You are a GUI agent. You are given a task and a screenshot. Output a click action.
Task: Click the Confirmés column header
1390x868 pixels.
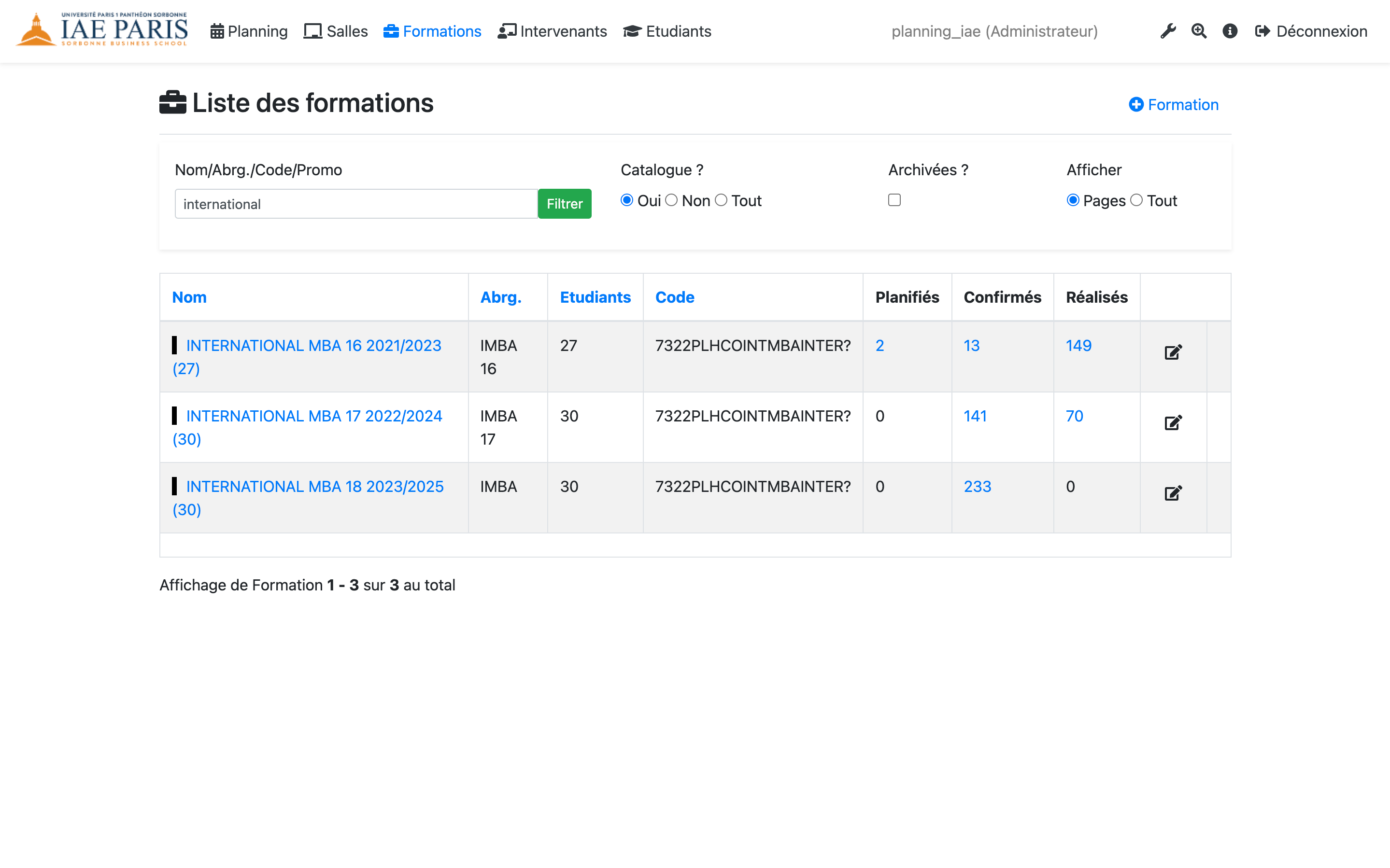tap(1003, 297)
